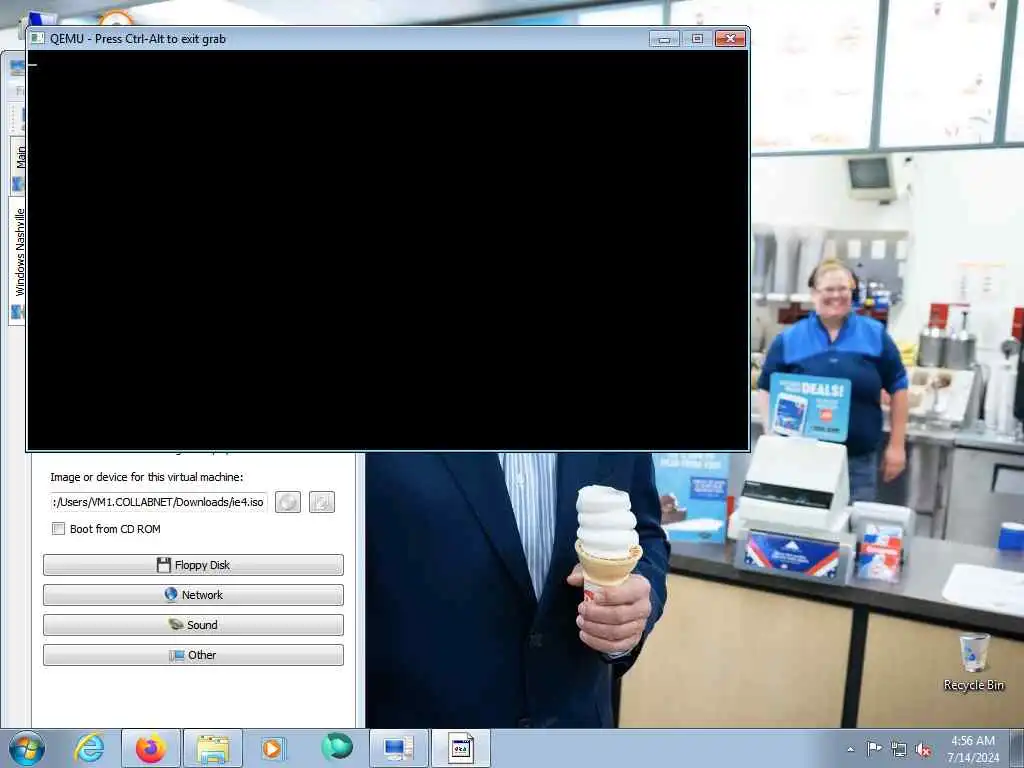Switch to Firefox in the taskbar

point(151,748)
